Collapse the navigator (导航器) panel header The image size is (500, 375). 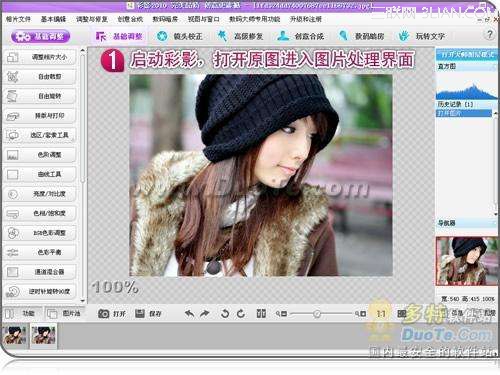coord(467,223)
